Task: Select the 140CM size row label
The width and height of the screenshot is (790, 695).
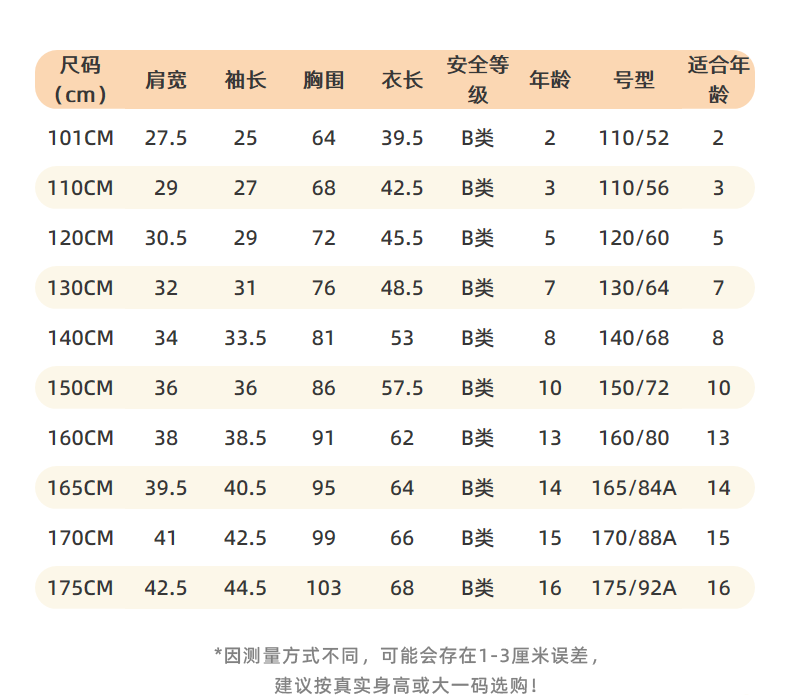Action: (x=80, y=338)
